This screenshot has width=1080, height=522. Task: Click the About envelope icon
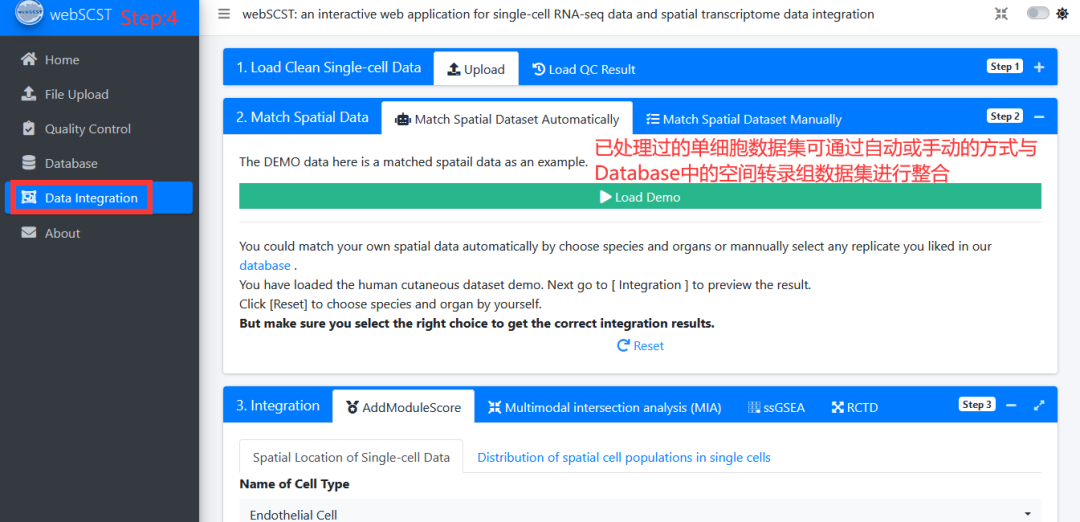[x=29, y=233]
